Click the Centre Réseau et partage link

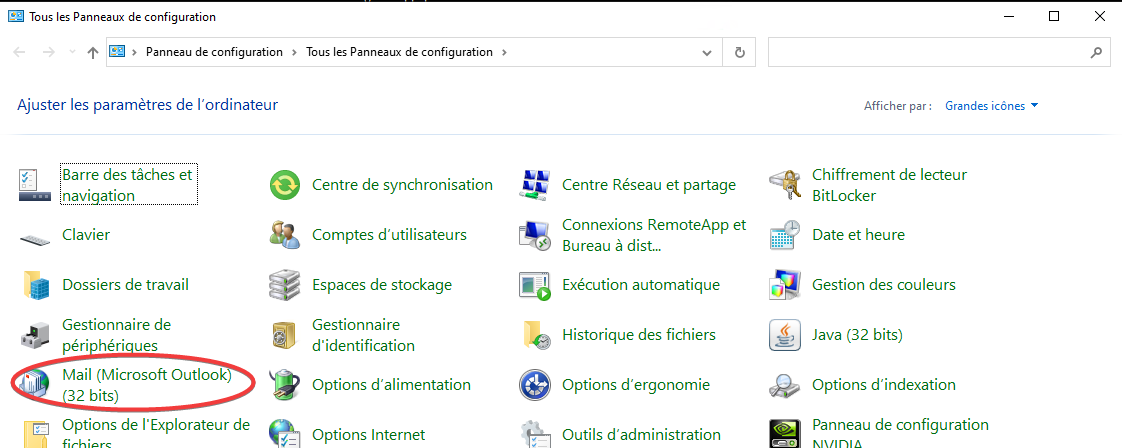(x=648, y=185)
